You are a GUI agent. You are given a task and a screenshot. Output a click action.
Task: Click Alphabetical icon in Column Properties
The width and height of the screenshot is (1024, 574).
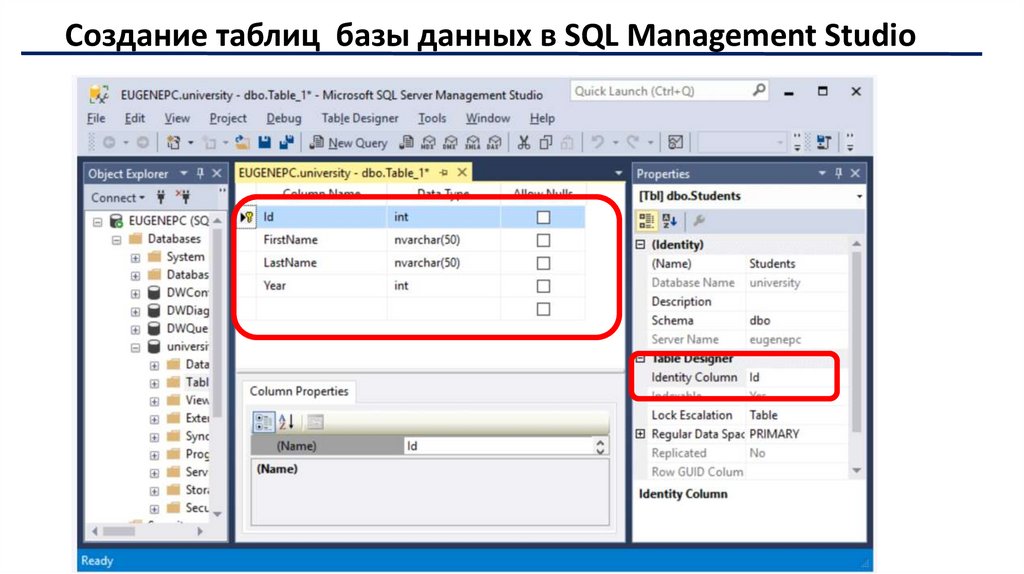(287, 422)
